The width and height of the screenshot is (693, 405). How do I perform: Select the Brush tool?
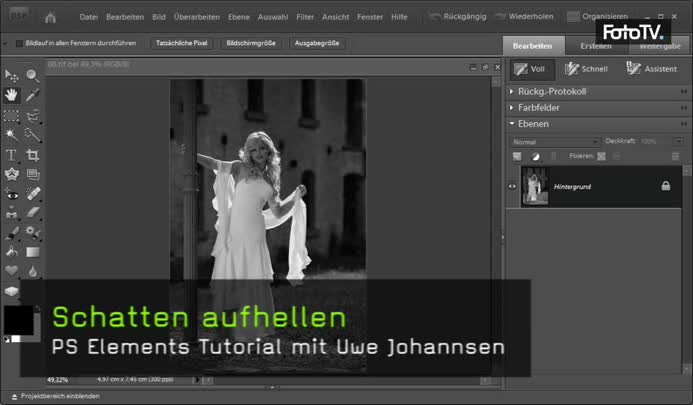point(11,233)
